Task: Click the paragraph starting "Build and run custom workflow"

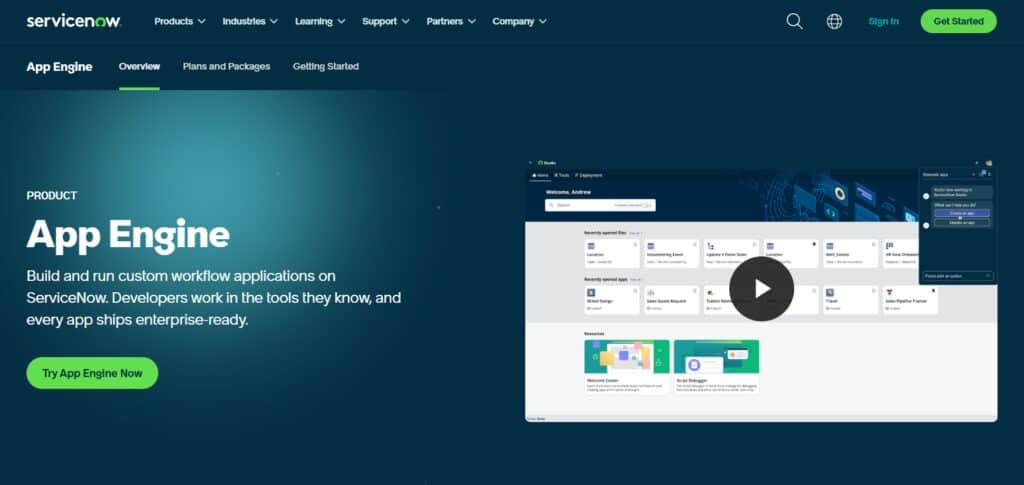Action: click(214, 298)
